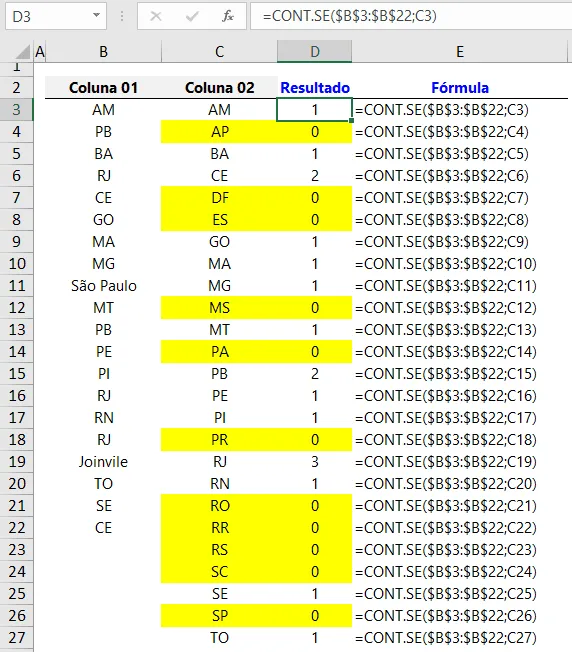
Task: Click the Fórmula header cell
Action: click(460, 88)
